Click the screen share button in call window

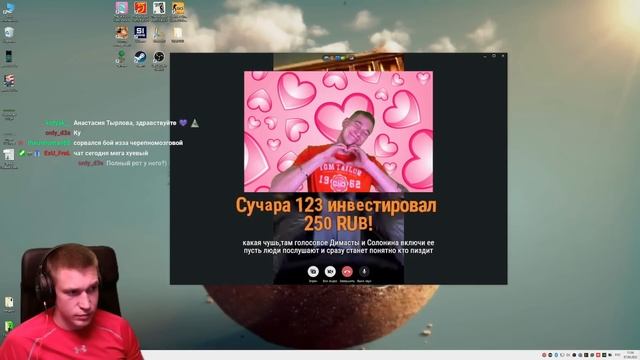pos(313,271)
